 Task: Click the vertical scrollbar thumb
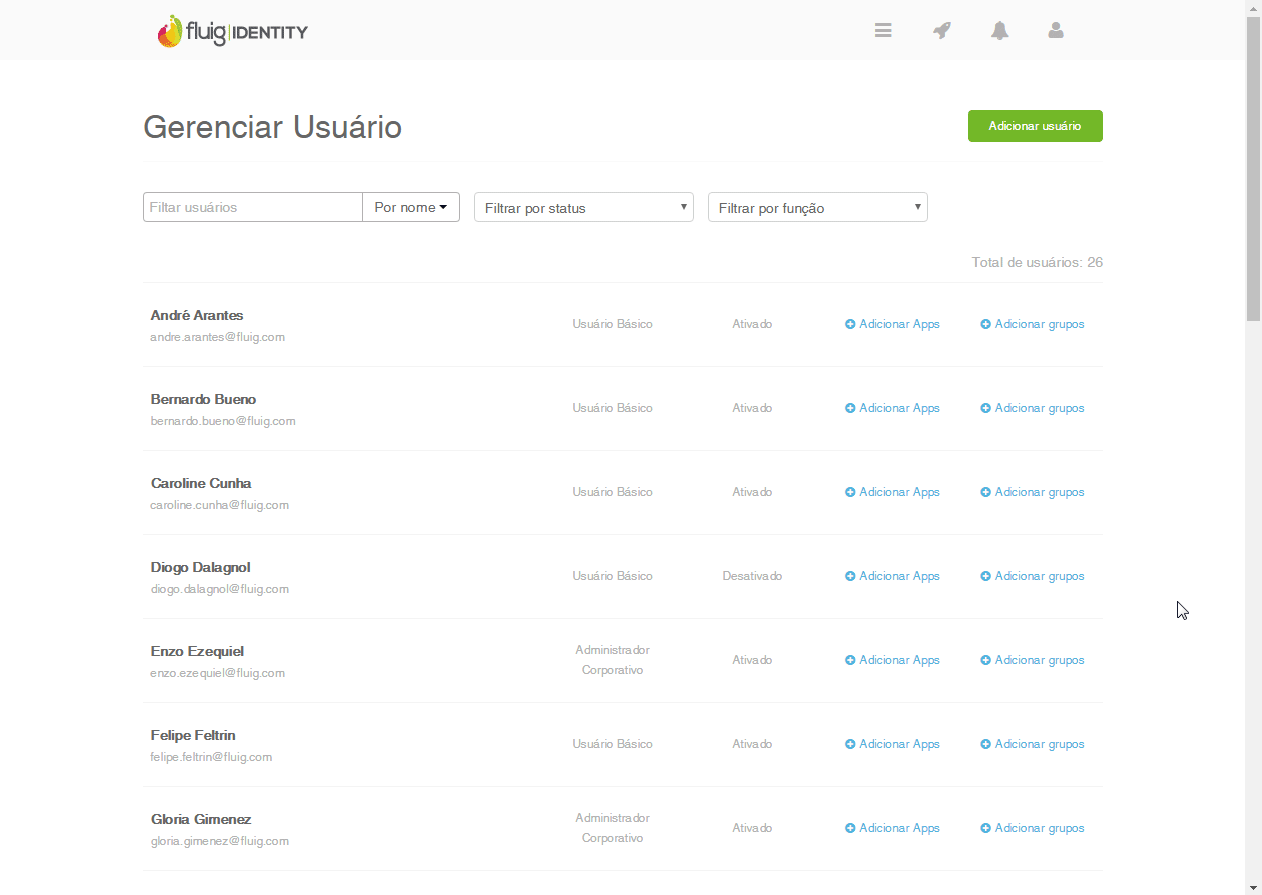[x=1253, y=170]
